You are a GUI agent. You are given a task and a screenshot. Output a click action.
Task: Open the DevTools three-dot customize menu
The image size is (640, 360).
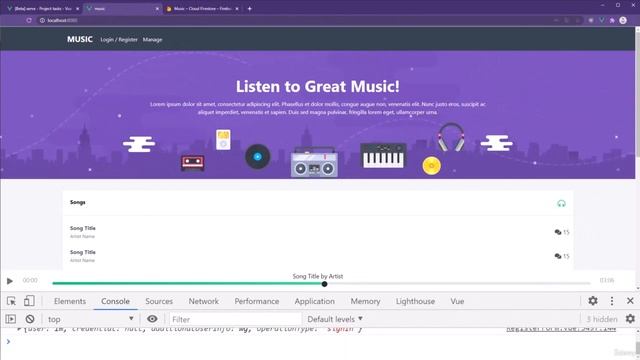click(x=611, y=301)
